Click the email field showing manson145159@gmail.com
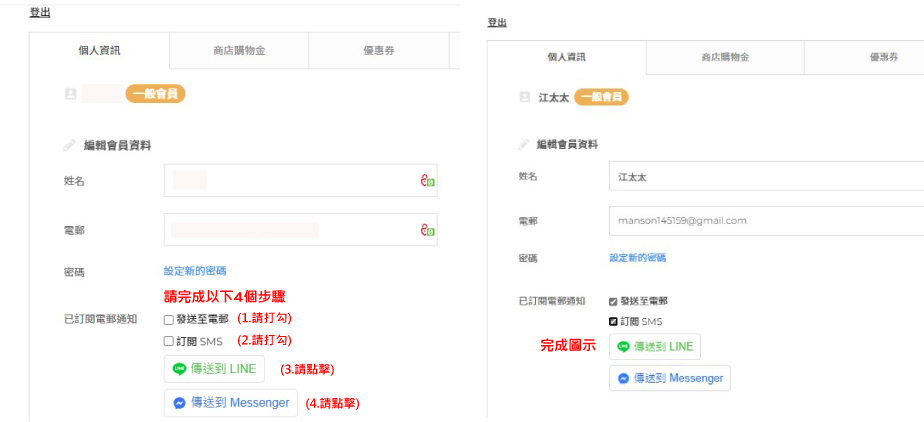Image resolution: width=924 pixels, height=422 pixels. (767, 221)
